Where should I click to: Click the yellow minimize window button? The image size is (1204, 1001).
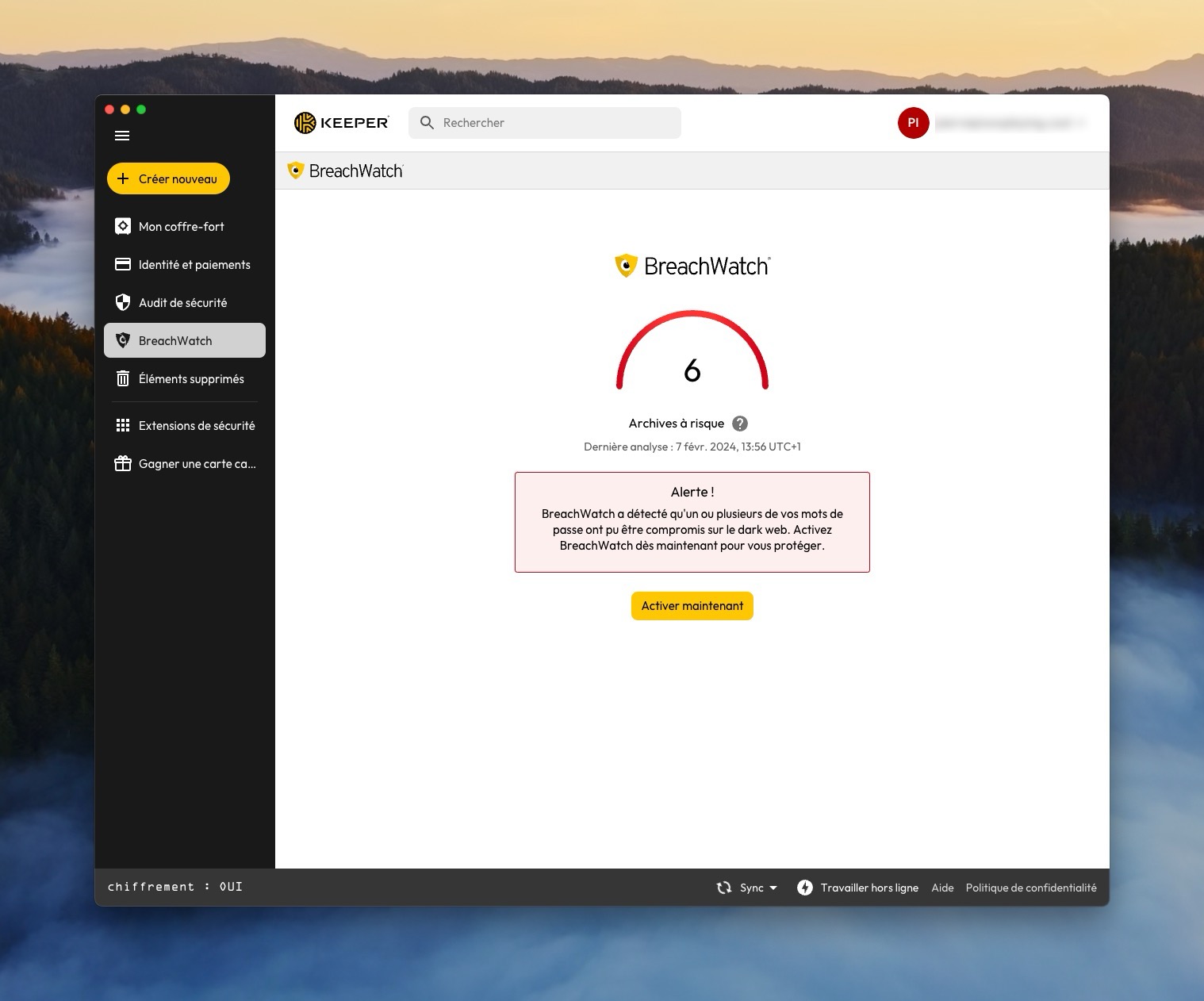(x=125, y=109)
